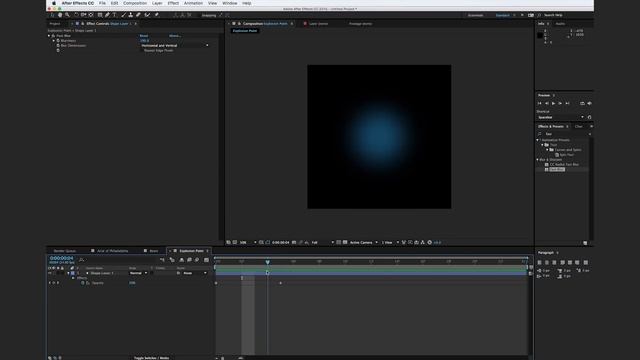Select CC Radial Fast Blur effect

click(564, 164)
